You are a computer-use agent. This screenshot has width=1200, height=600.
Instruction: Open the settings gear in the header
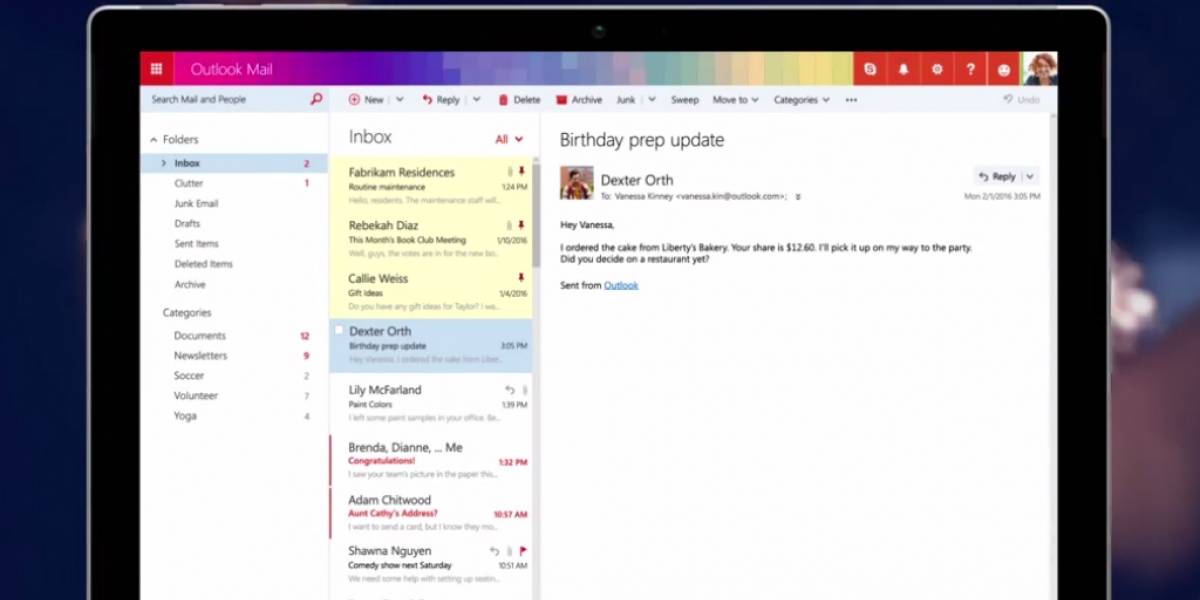pyautogui.click(x=937, y=69)
